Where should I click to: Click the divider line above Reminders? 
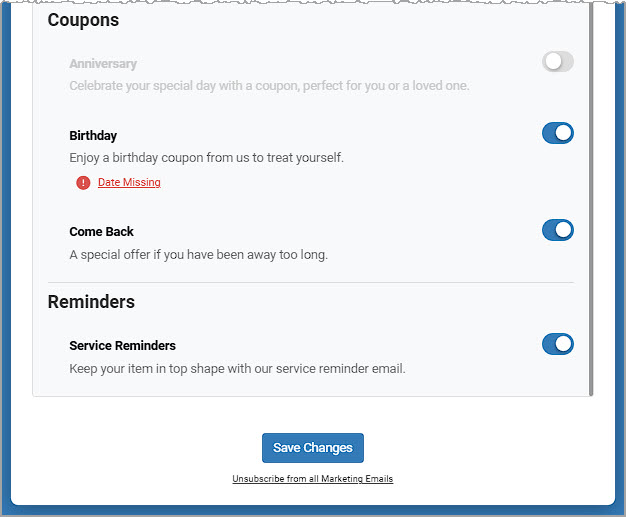(310, 282)
